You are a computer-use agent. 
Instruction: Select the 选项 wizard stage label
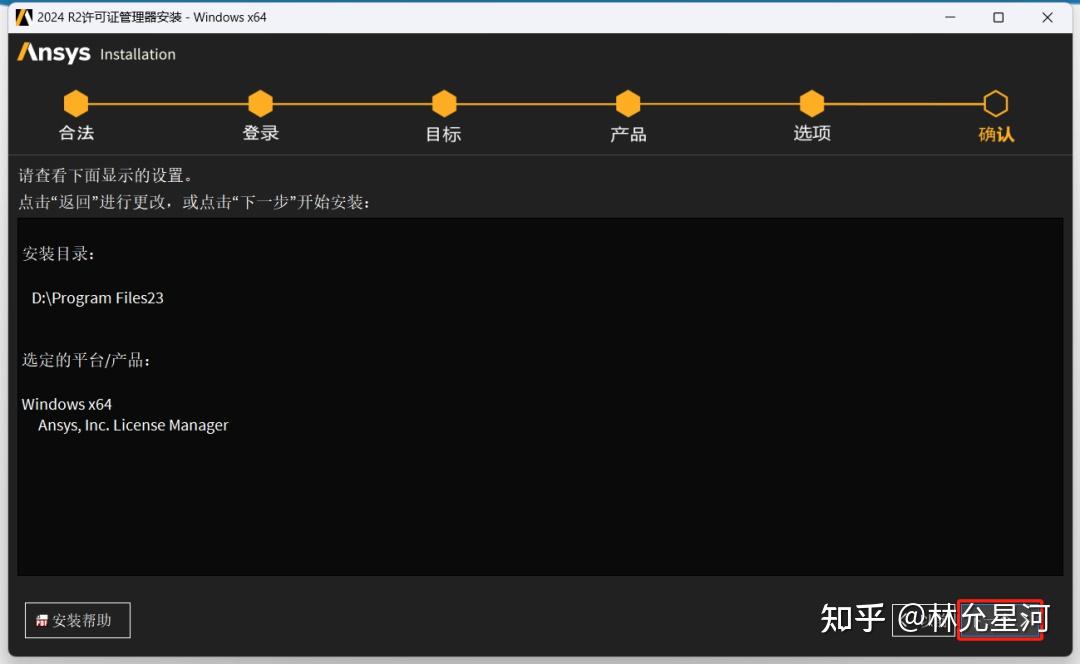[811, 132]
